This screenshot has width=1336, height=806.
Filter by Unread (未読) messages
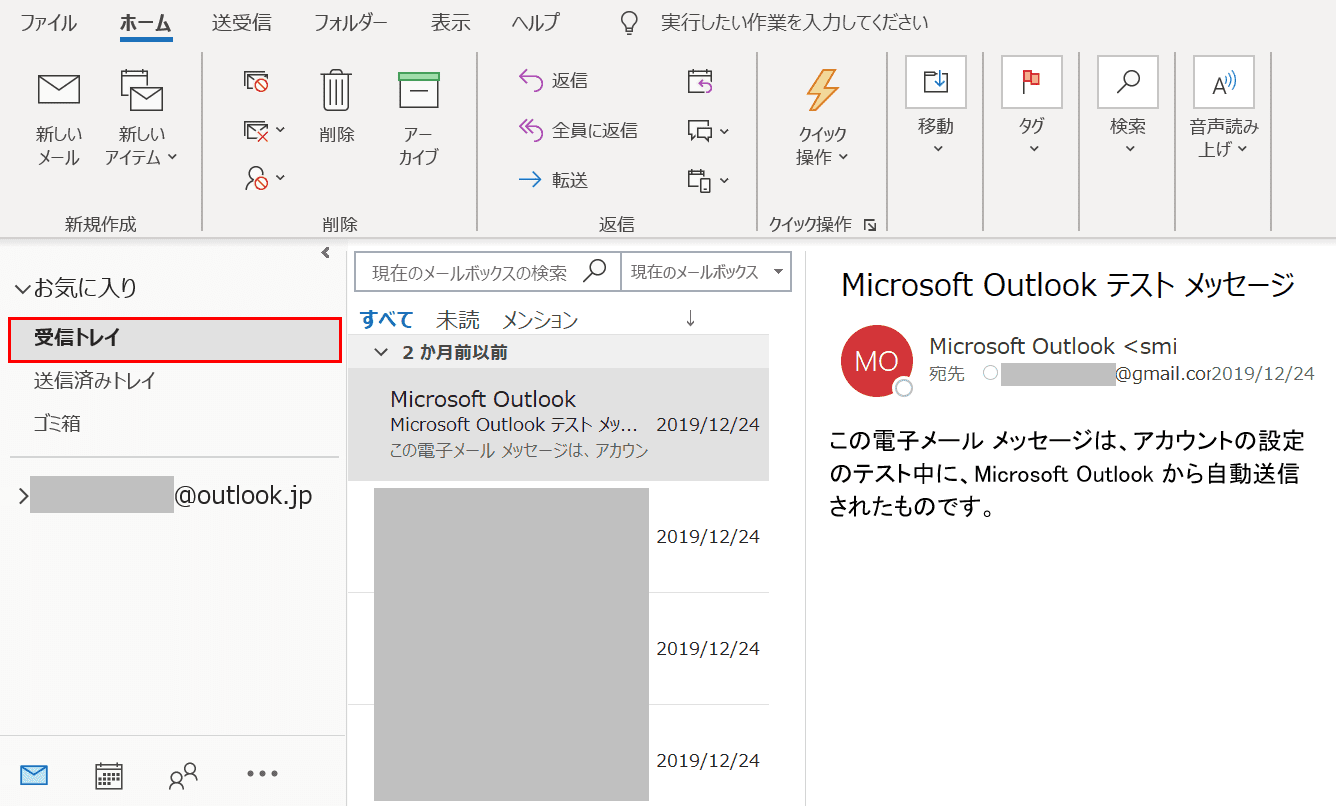click(458, 320)
